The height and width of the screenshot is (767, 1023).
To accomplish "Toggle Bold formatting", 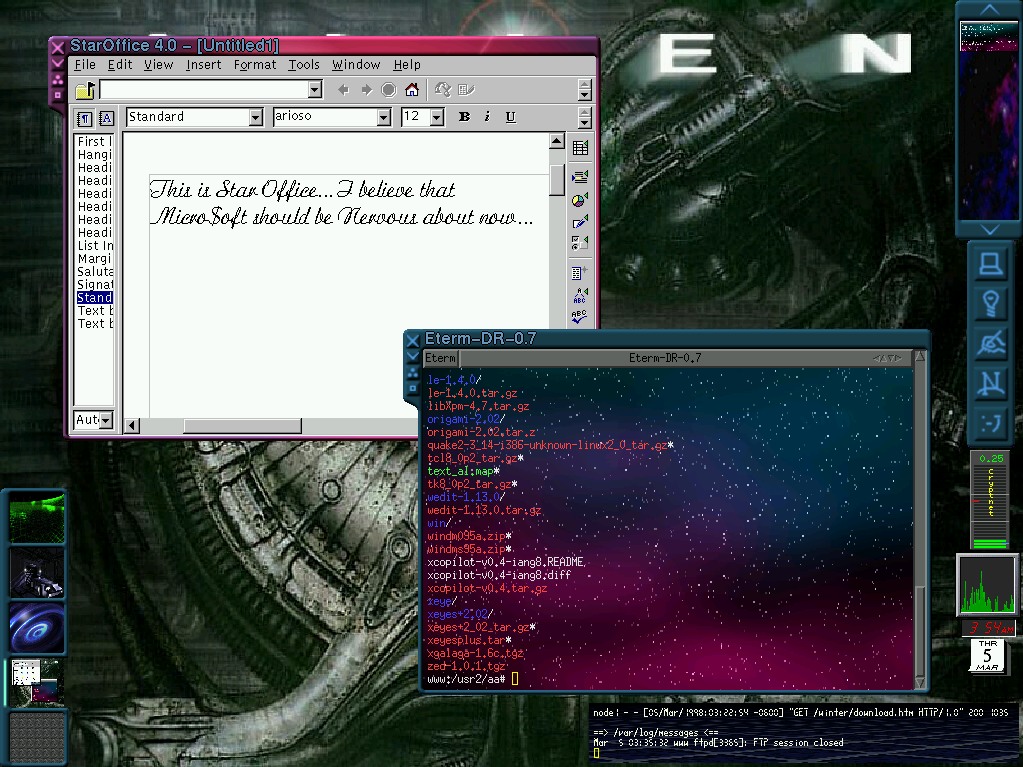I will (464, 117).
